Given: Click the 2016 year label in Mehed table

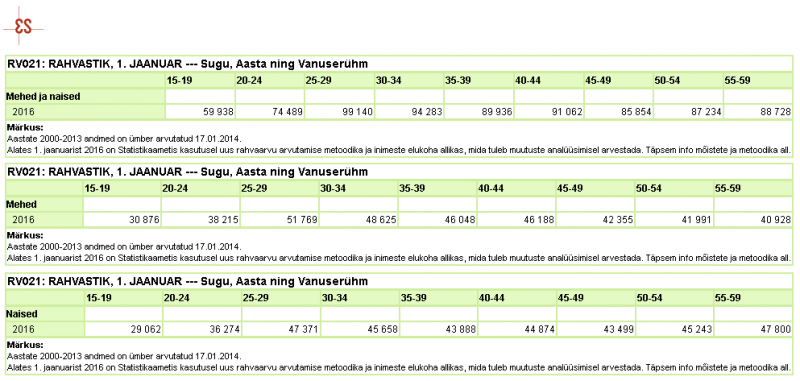Looking at the screenshot, I should click(24, 220).
